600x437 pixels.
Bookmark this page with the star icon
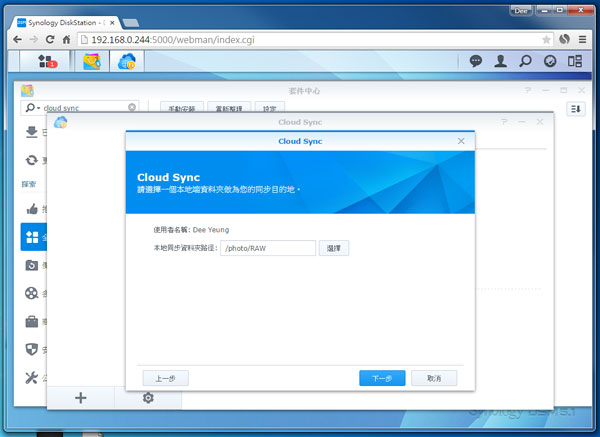(546, 39)
